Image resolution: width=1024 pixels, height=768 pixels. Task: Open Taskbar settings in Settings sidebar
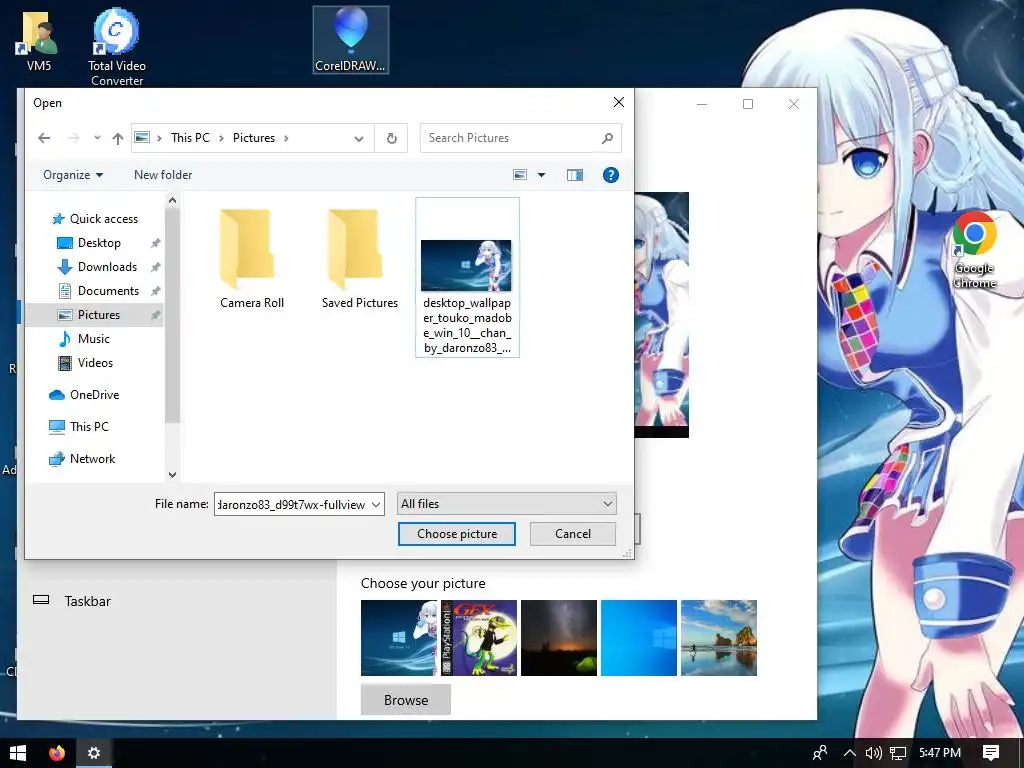point(88,601)
